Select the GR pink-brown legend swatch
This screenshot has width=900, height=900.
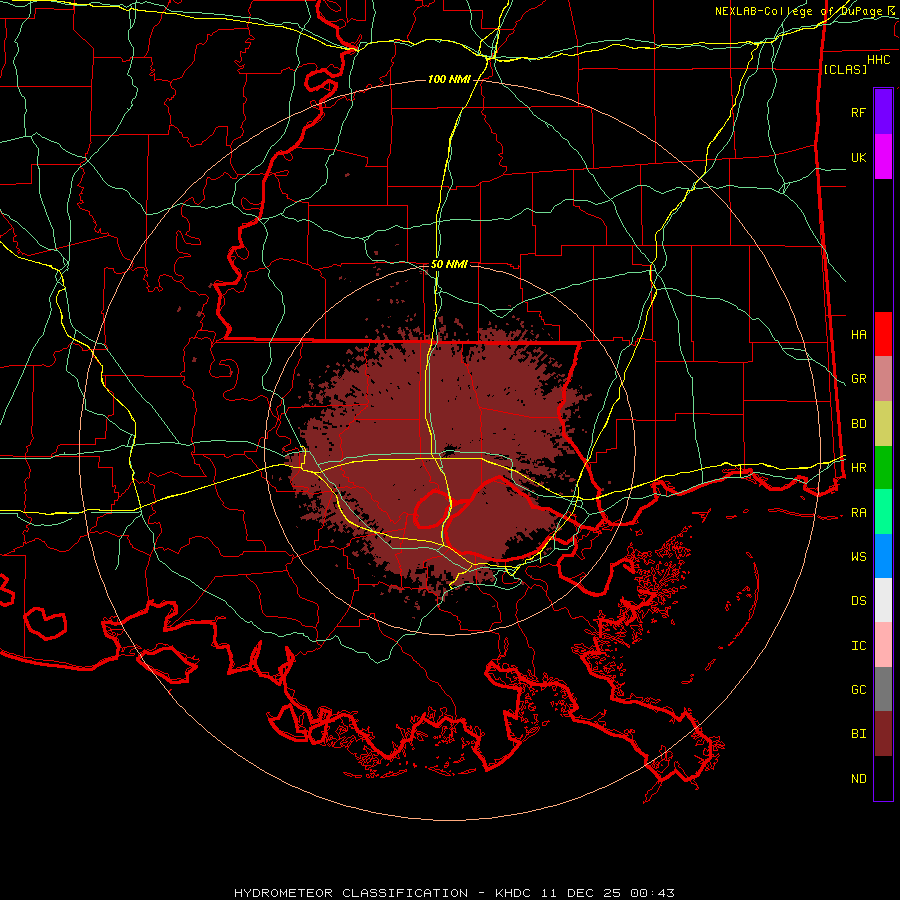click(x=883, y=379)
